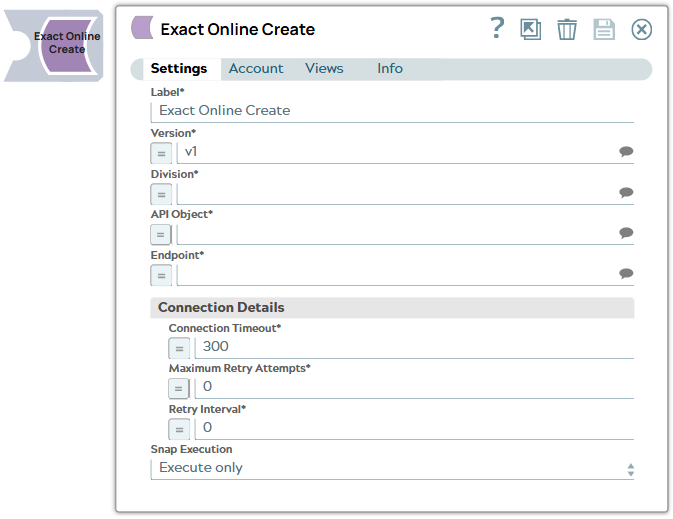Switch to the Account tab

[256, 69]
